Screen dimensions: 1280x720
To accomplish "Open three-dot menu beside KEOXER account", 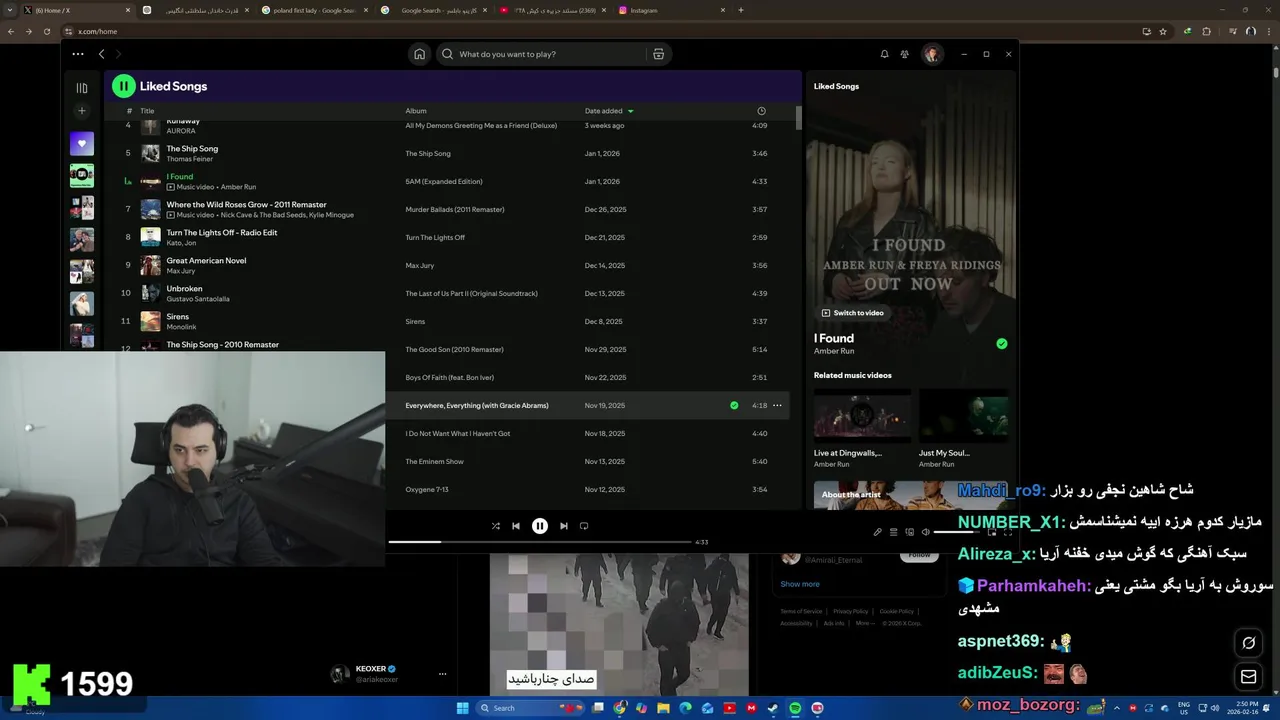I will (442, 674).
